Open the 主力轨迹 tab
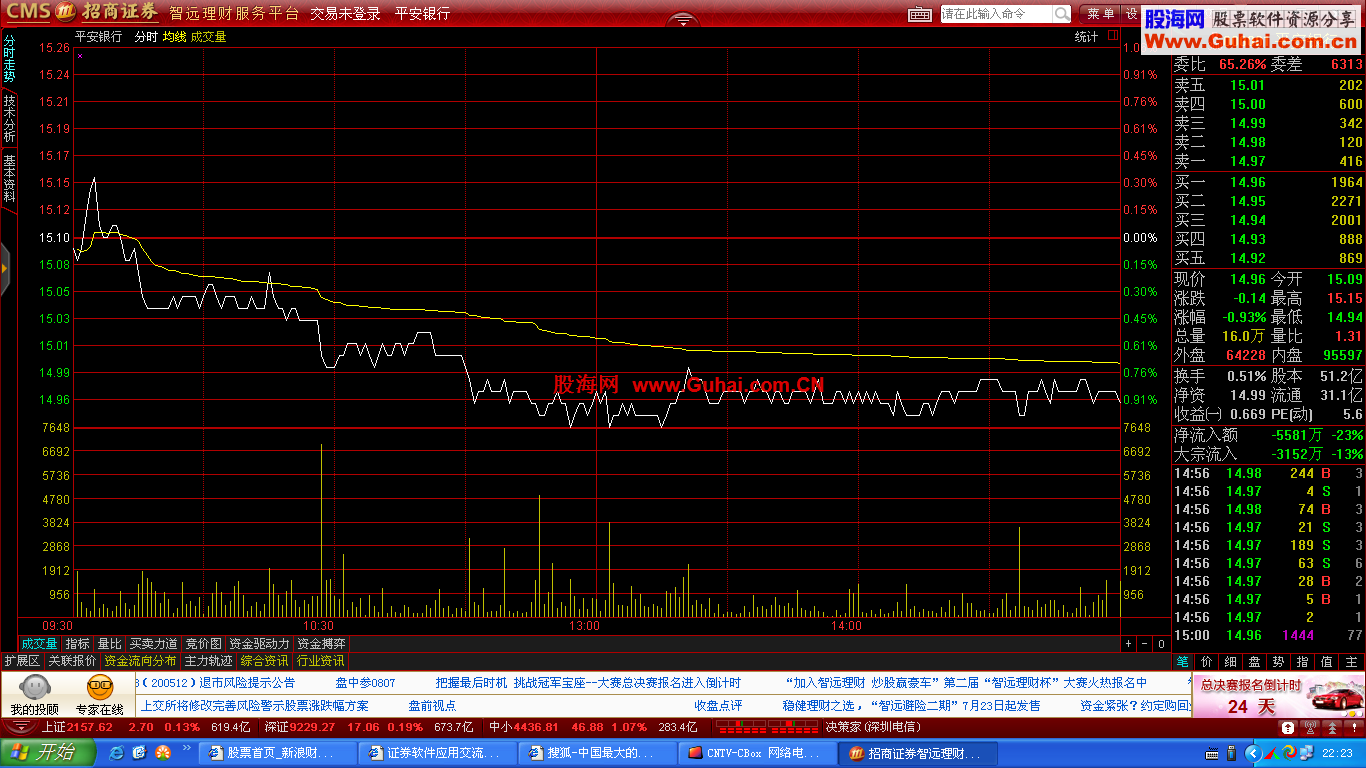 [x=208, y=661]
